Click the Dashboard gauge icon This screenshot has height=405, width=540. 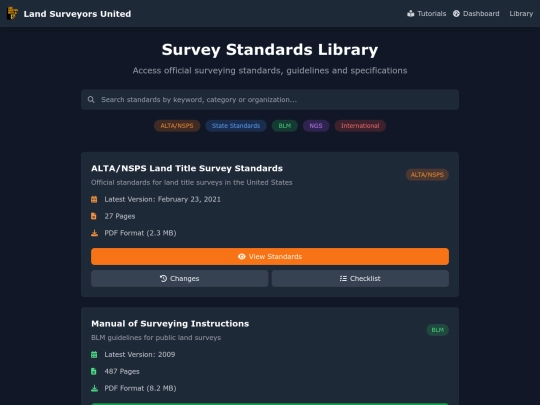point(456,13)
